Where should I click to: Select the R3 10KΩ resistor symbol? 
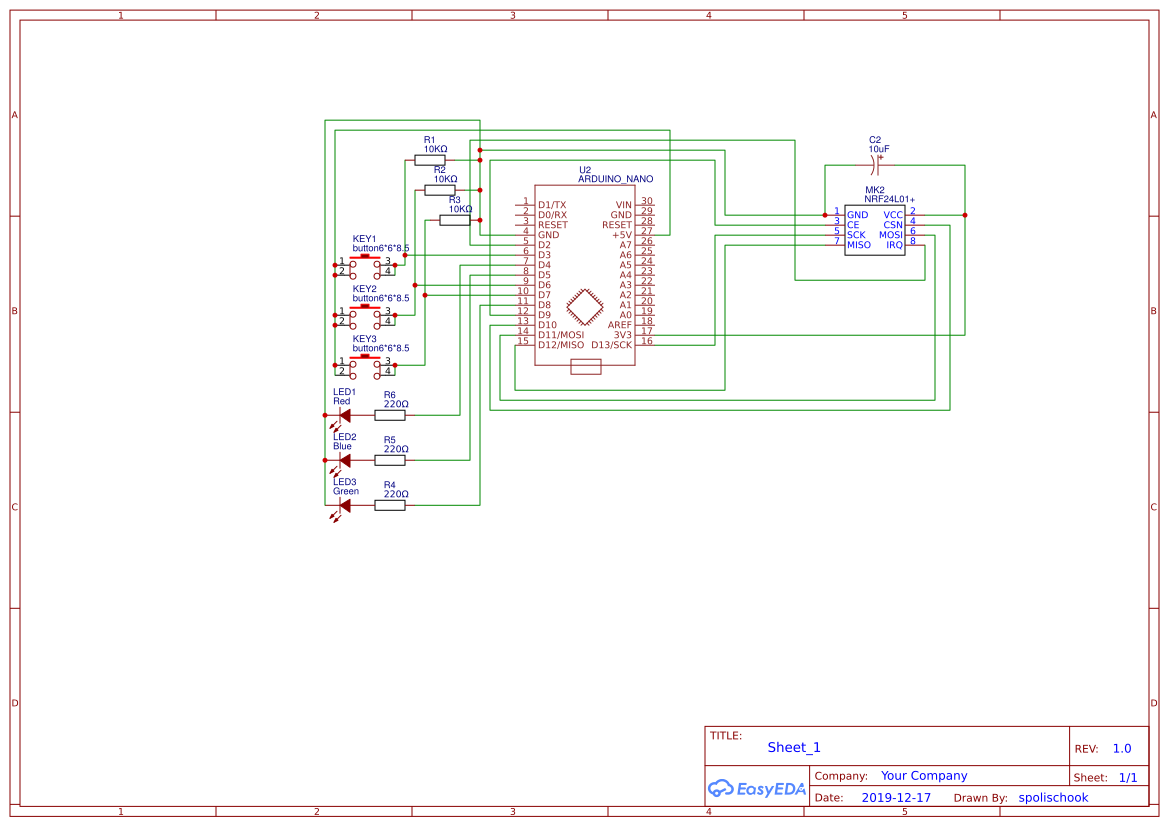[x=456, y=220]
